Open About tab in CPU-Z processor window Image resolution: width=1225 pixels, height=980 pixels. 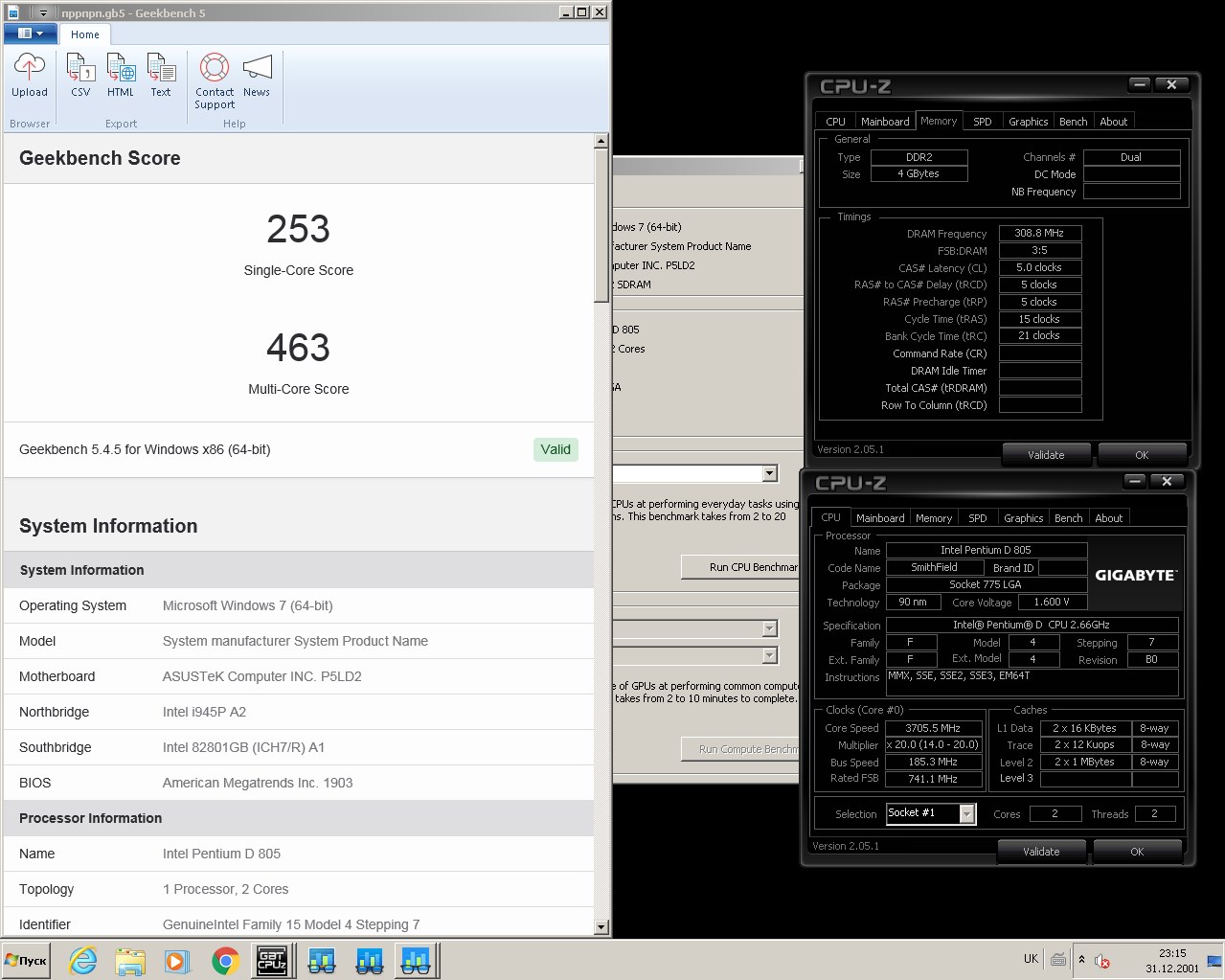coord(1109,518)
